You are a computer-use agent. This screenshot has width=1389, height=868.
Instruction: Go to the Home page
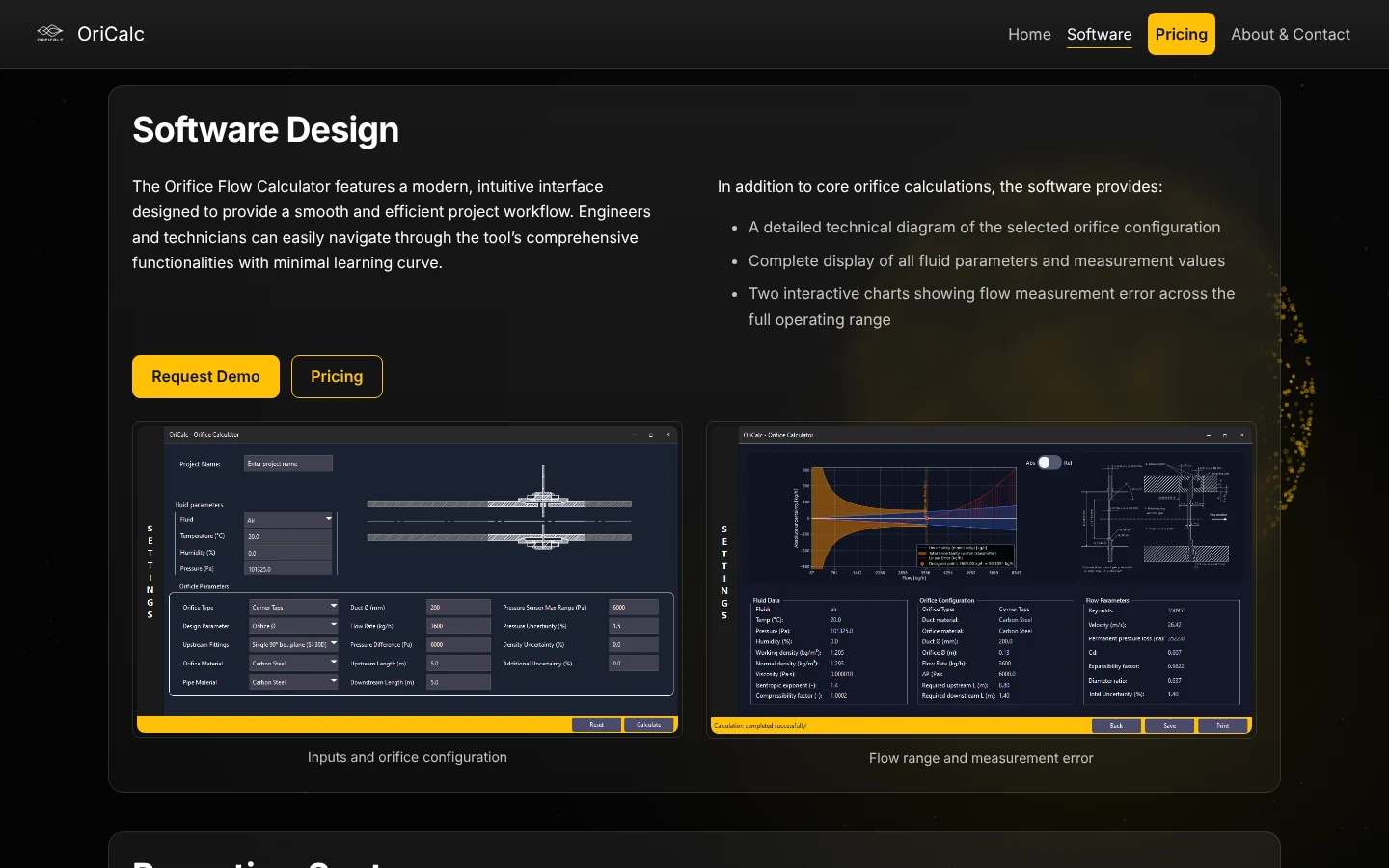point(1029,34)
